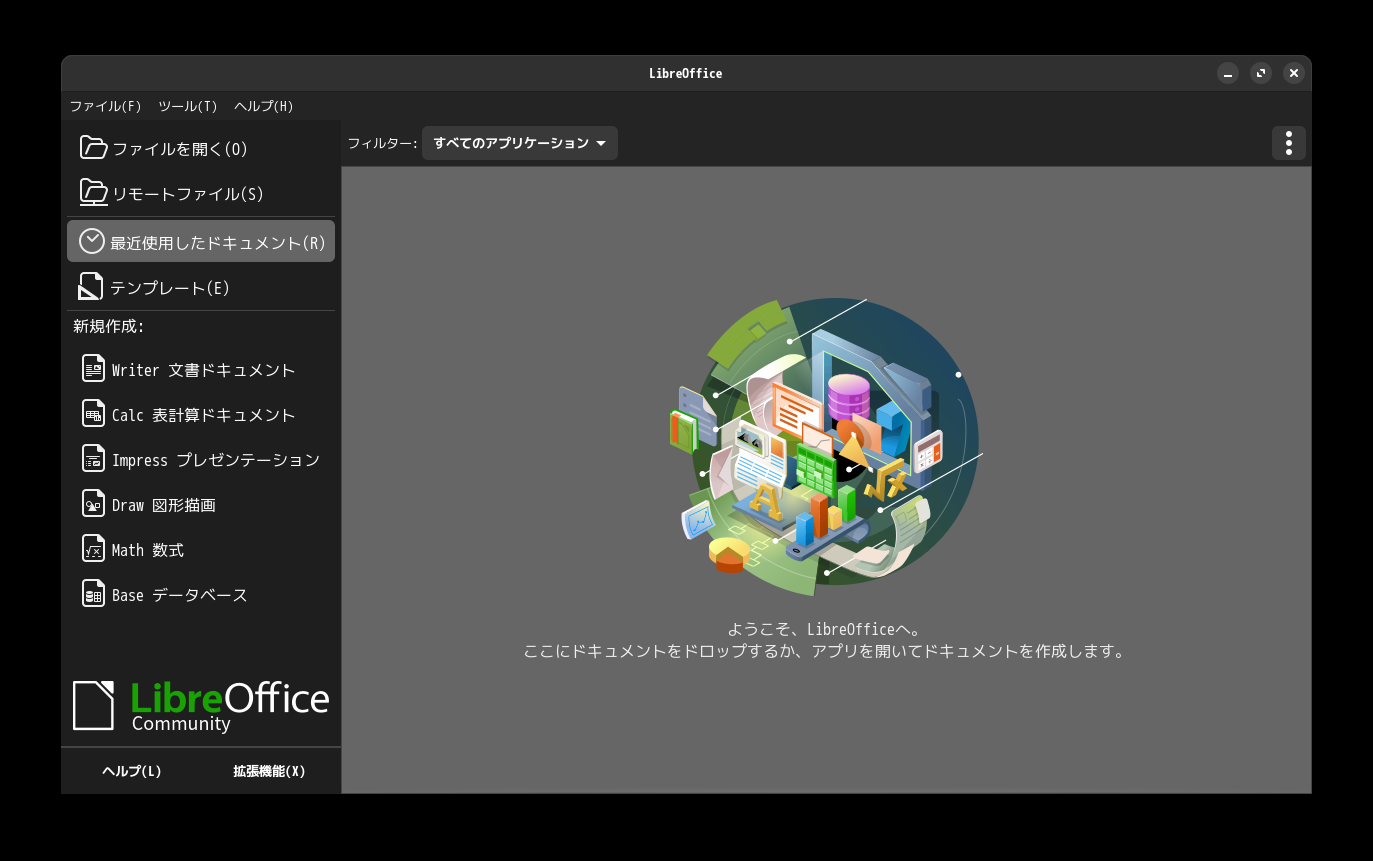Viewport: 1373px width, 861px height.
Task: Open テンプレート via its template icon
Action: 91,287
